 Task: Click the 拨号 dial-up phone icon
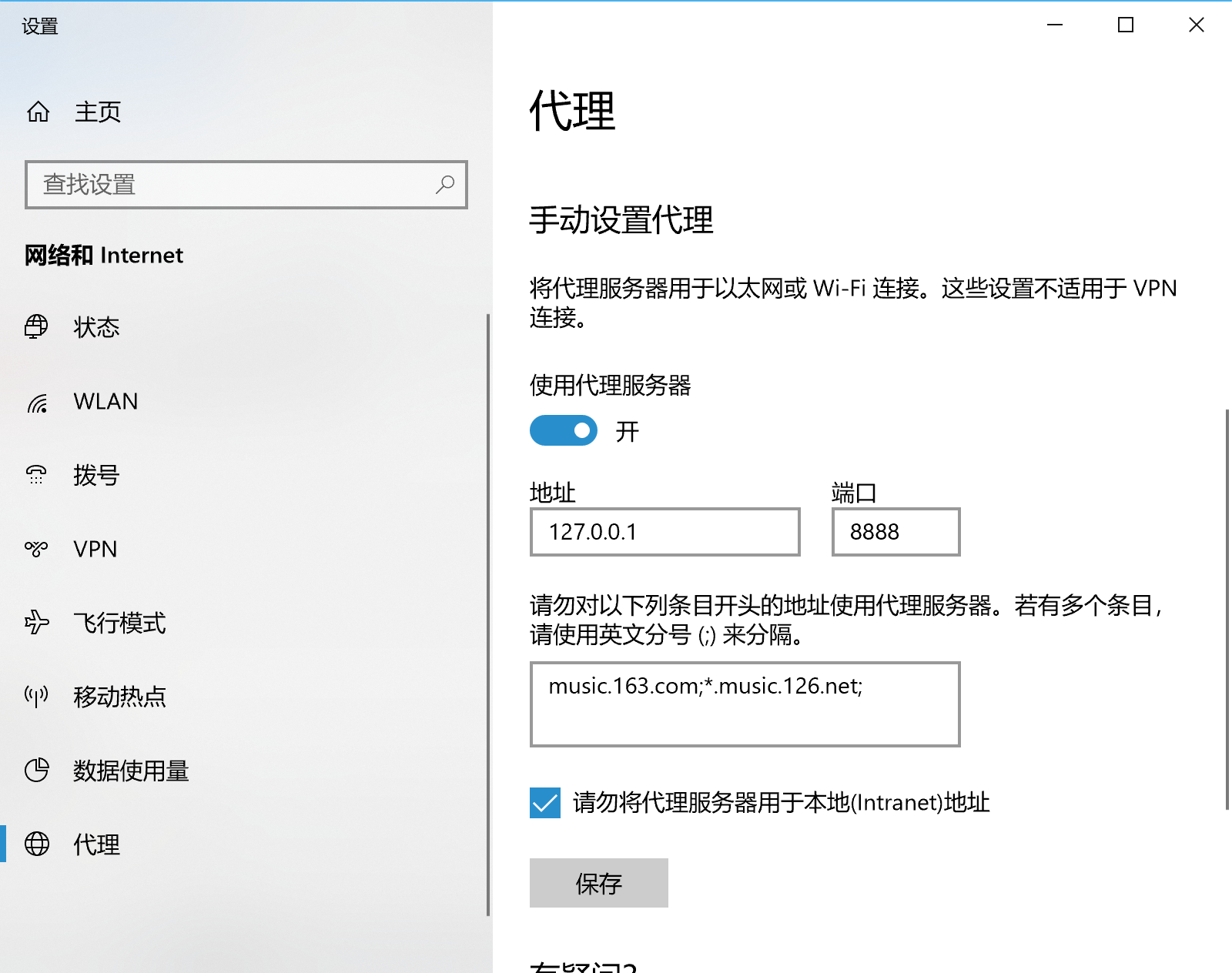point(36,475)
